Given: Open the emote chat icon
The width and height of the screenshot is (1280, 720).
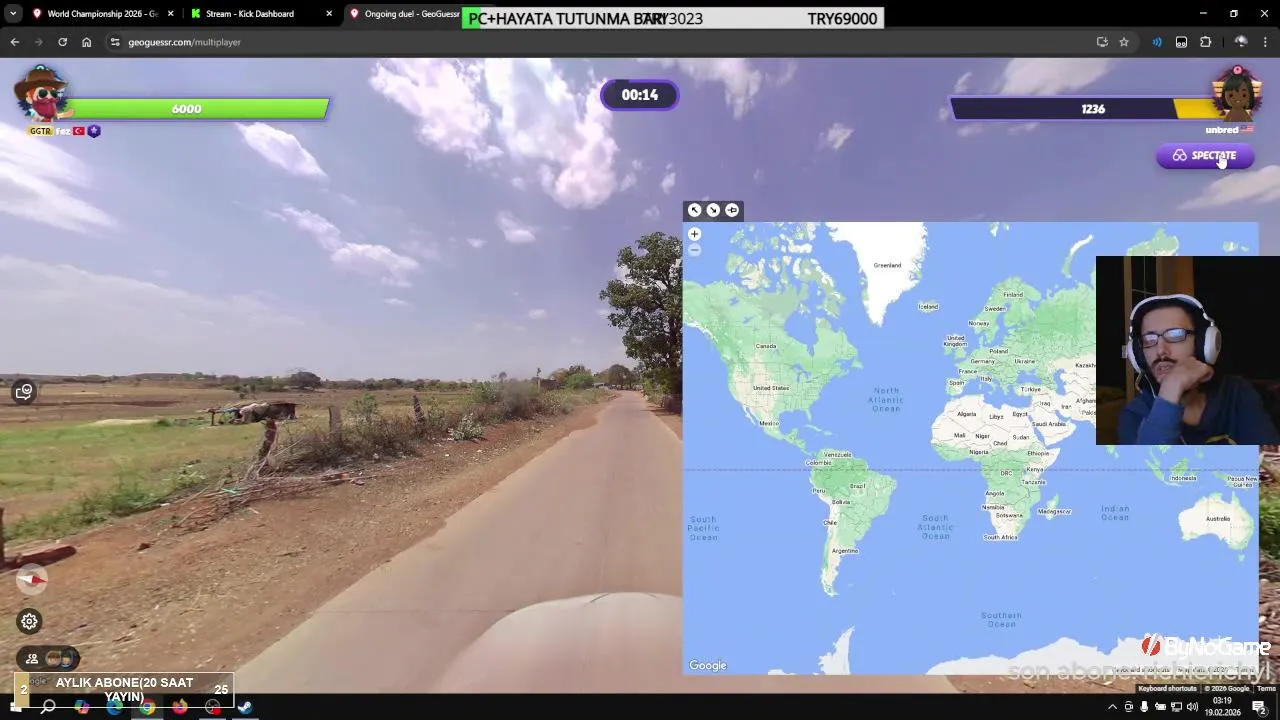Looking at the screenshot, I should click(x=24, y=391).
